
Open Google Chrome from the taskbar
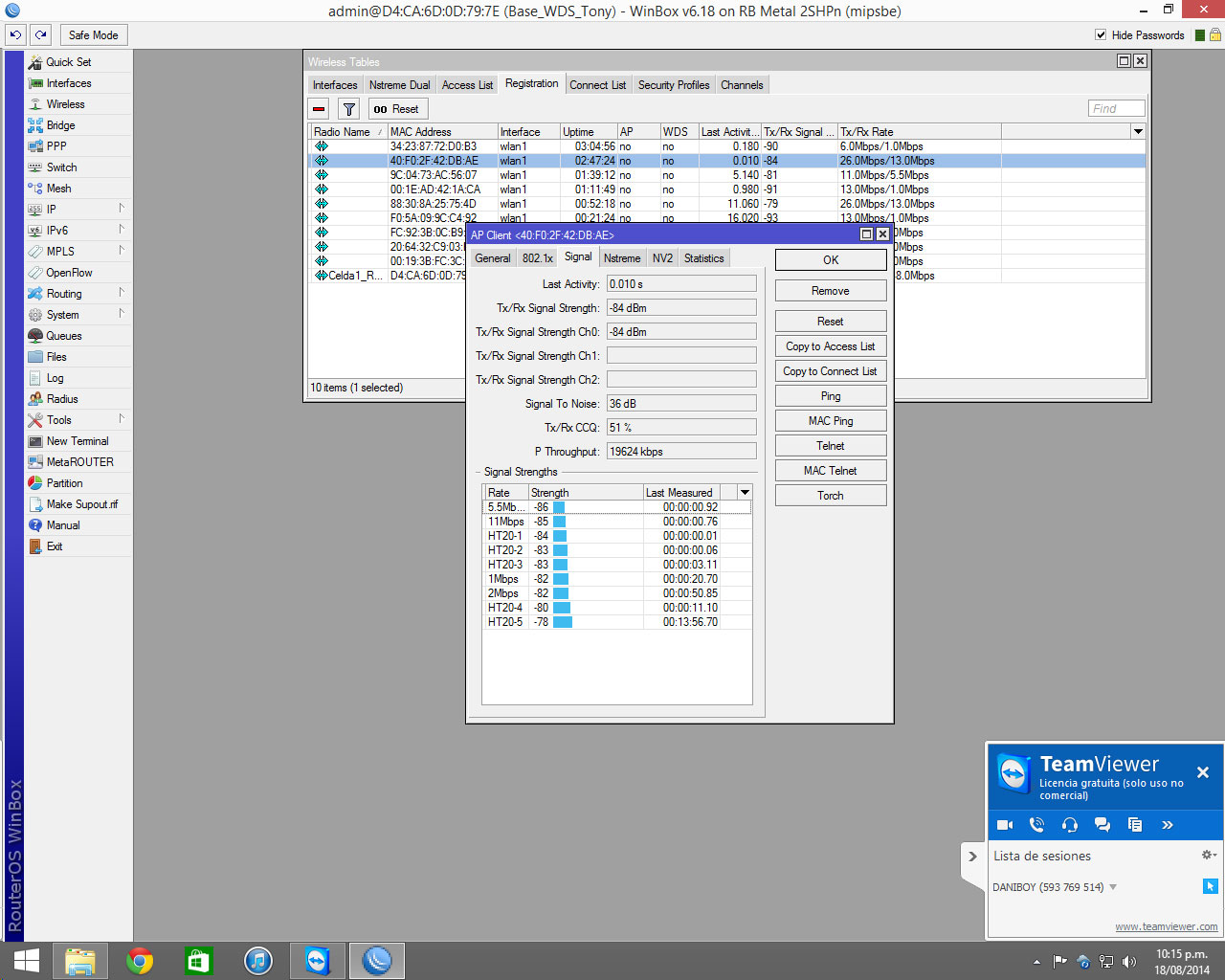pyautogui.click(x=140, y=961)
